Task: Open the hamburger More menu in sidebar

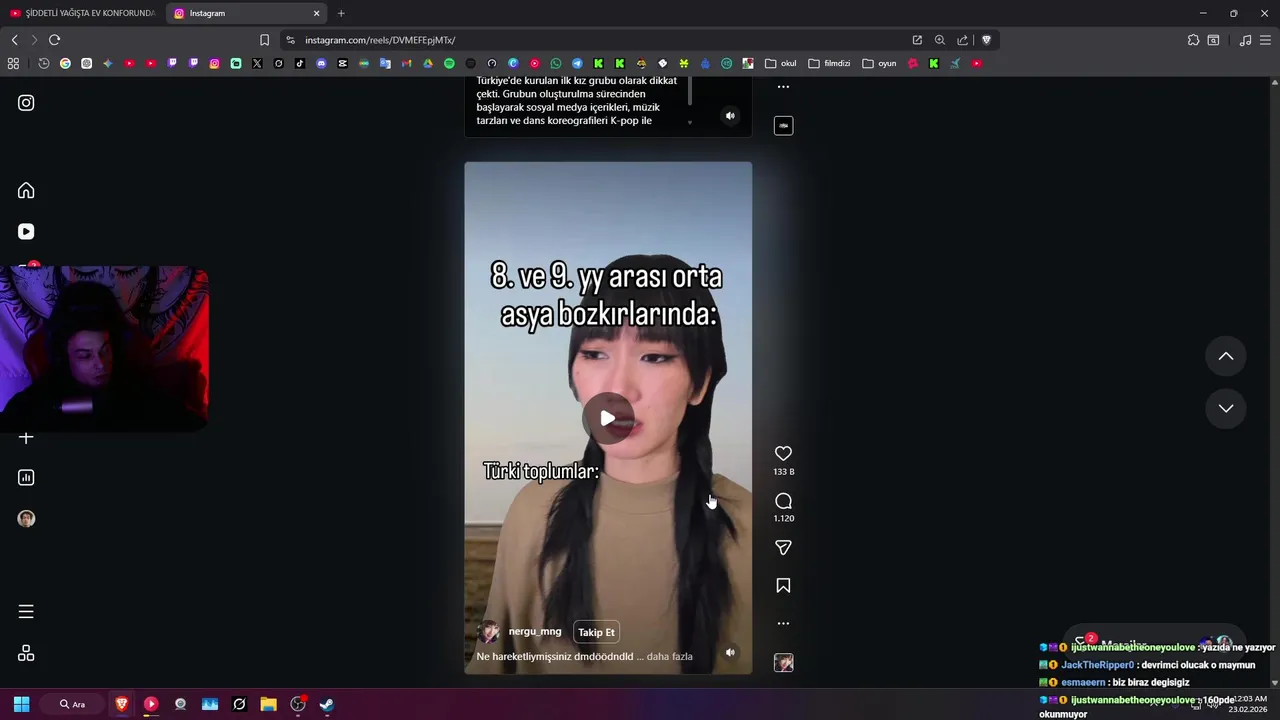Action: [x=26, y=611]
